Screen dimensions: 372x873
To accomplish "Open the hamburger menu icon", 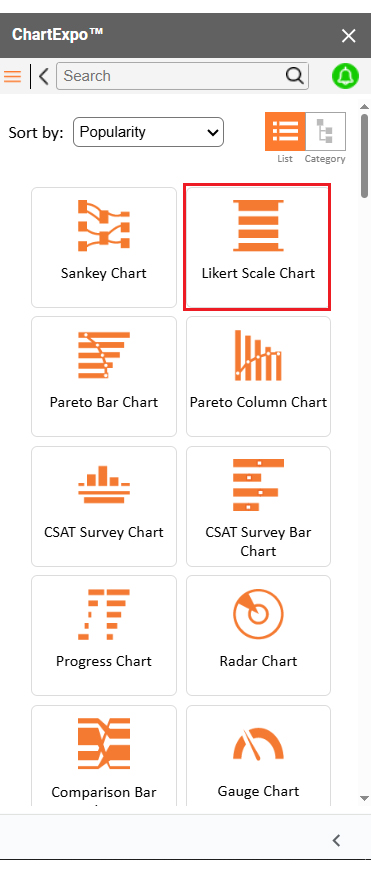I will click(12, 76).
